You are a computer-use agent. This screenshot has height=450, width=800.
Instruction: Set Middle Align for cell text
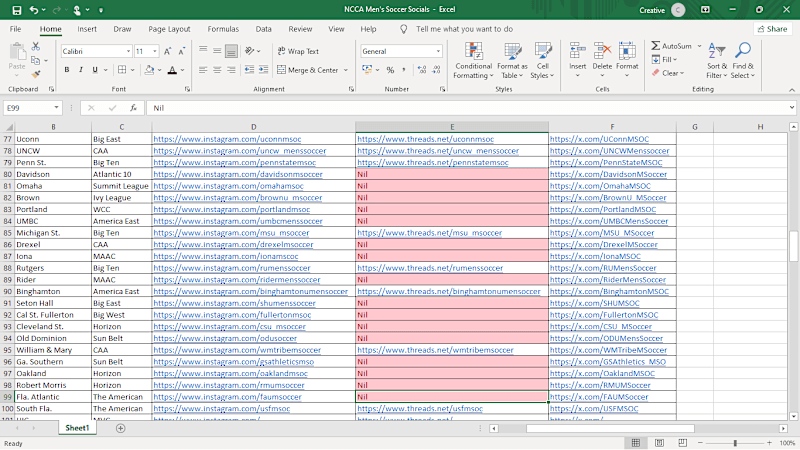217,51
